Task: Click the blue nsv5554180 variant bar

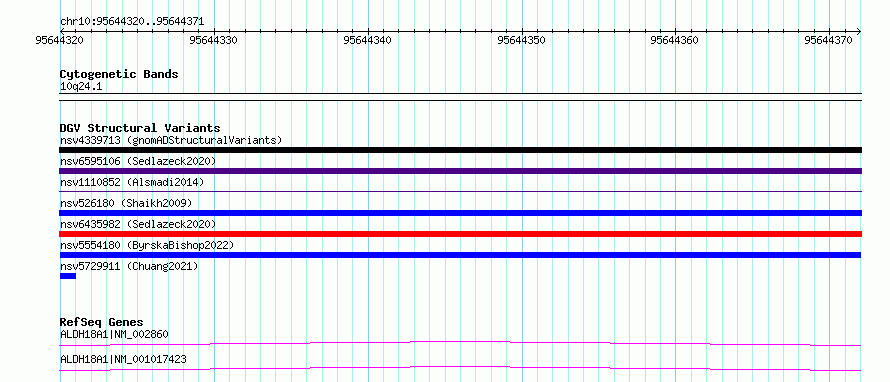Action: (x=460, y=255)
